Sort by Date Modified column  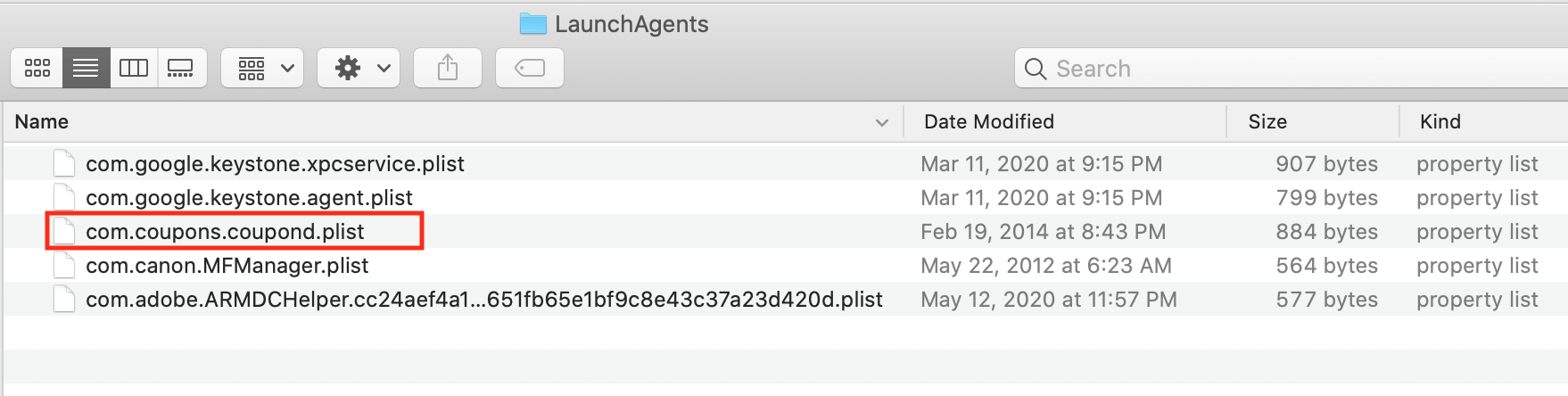click(989, 122)
